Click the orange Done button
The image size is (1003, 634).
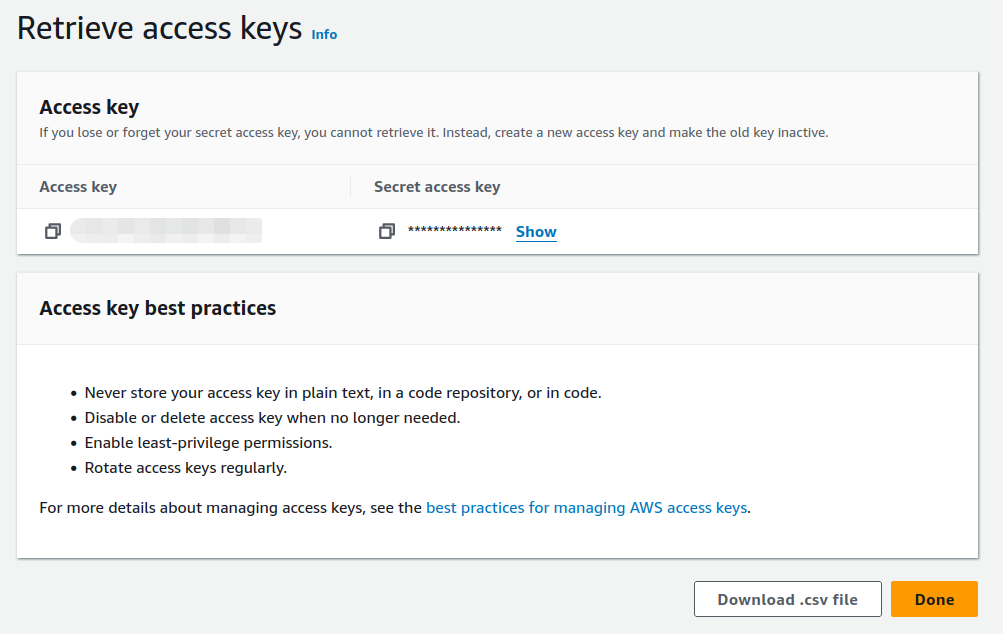(934, 599)
